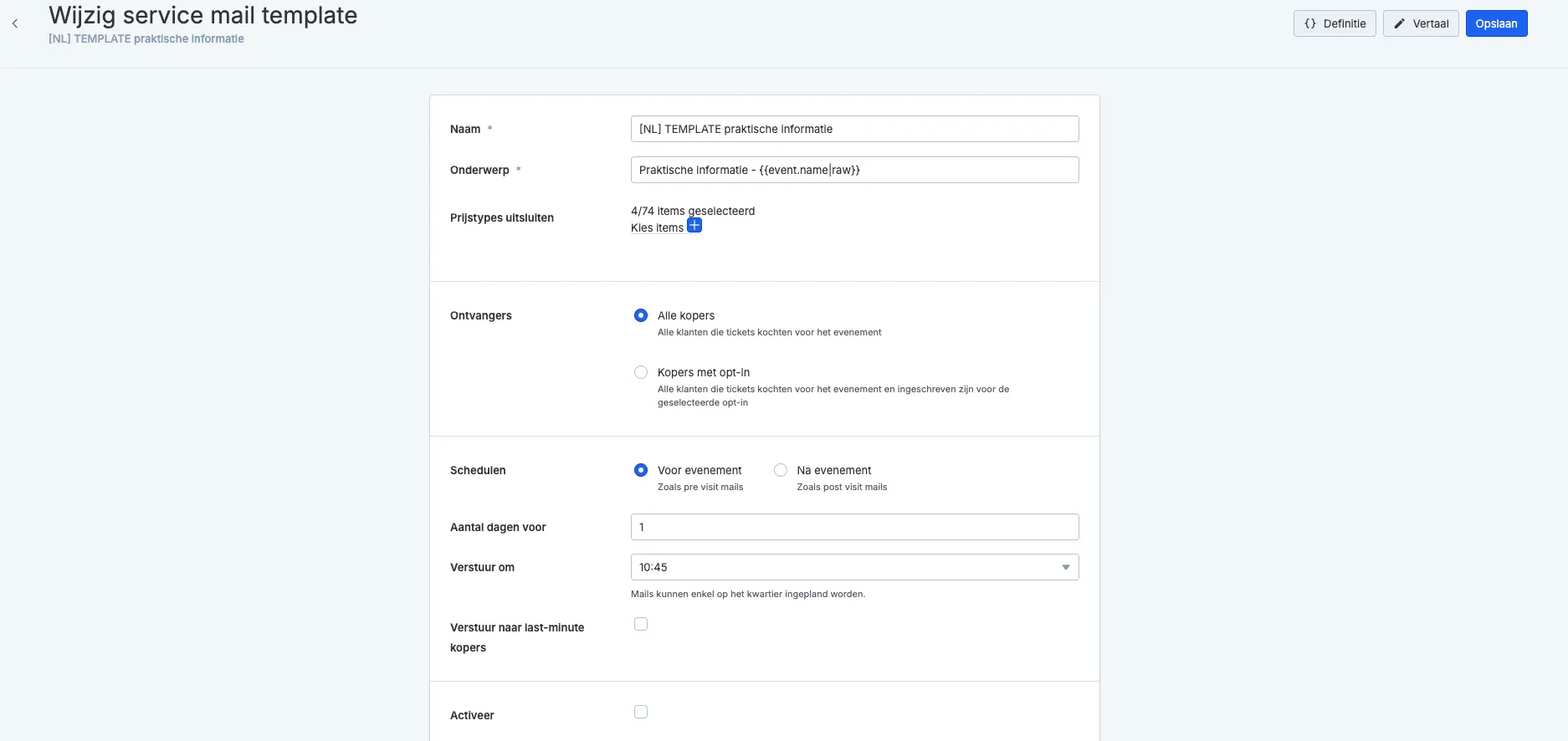Viewport: 1568px width, 741px height.
Task: Focus the Naam input field
Action: pyautogui.click(x=854, y=129)
